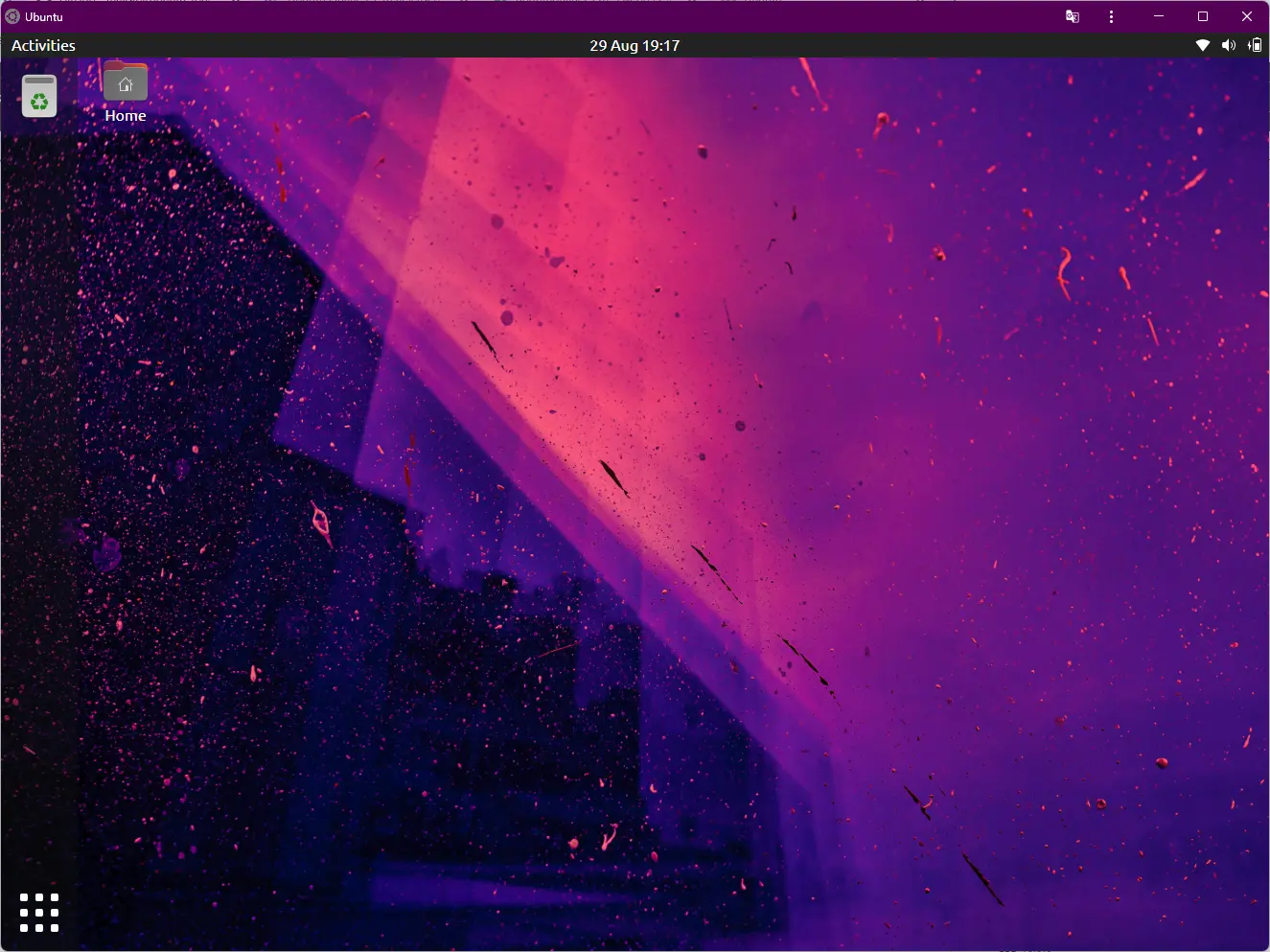The height and width of the screenshot is (952, 1270).
Task: Open the Activities overview
Action: [x=43, y=45]
